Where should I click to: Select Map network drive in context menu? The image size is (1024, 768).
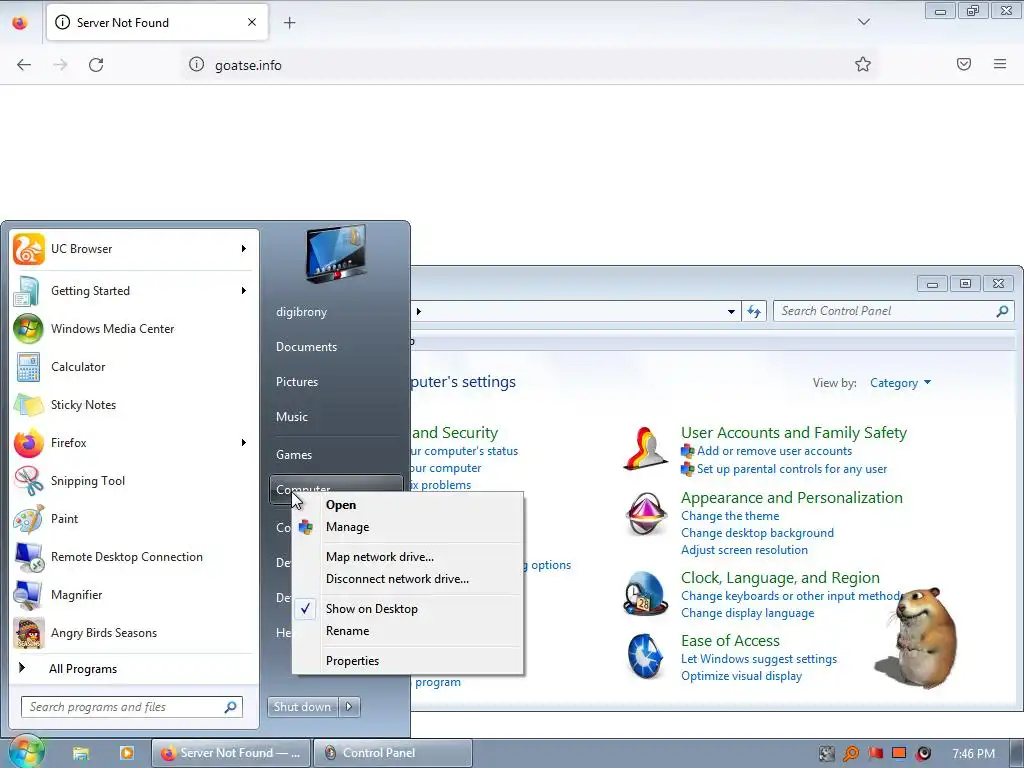pos(408,557)
